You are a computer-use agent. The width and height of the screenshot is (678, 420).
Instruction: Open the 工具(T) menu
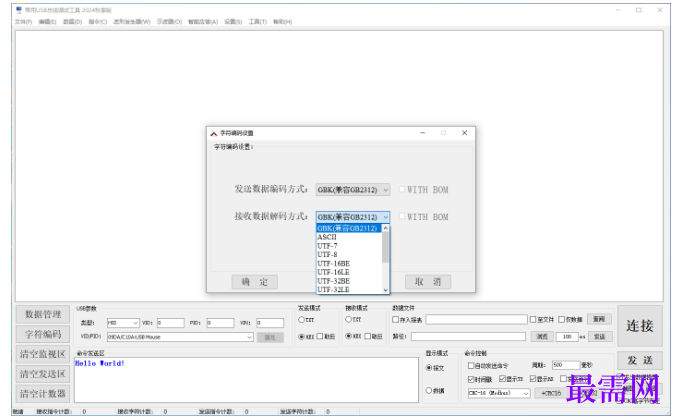pos(258,22)
